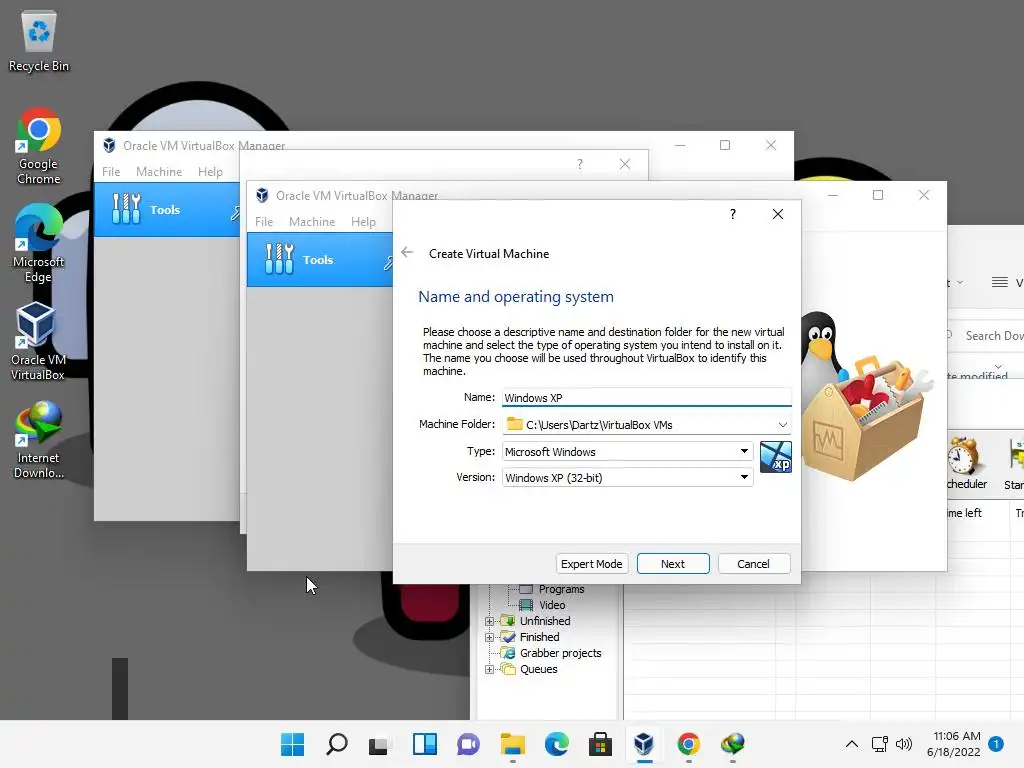Expand Machine Folder dropdown
Screen dimensions: 1024x768
click(782, 424)
